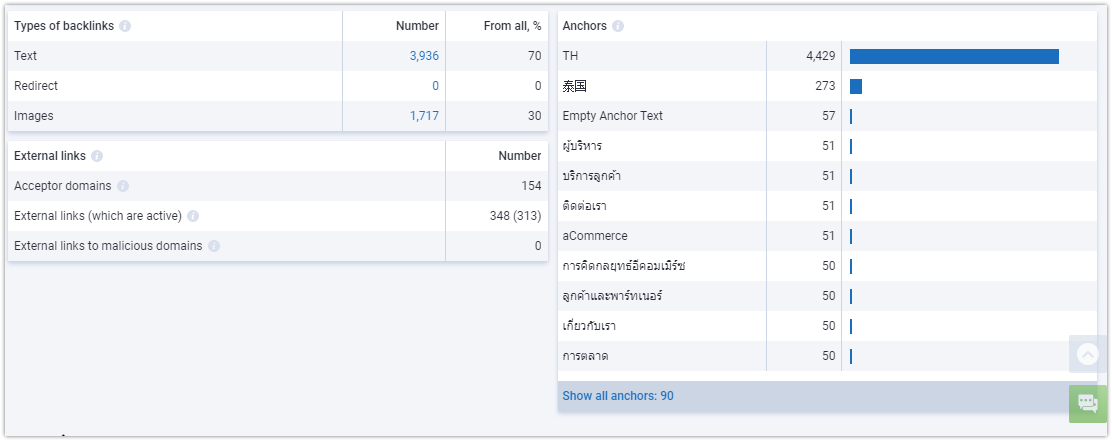This screenshot has width=1112, height=441.
Task: Open info tooltip for Acceptor domains
Action: [123, 186]
